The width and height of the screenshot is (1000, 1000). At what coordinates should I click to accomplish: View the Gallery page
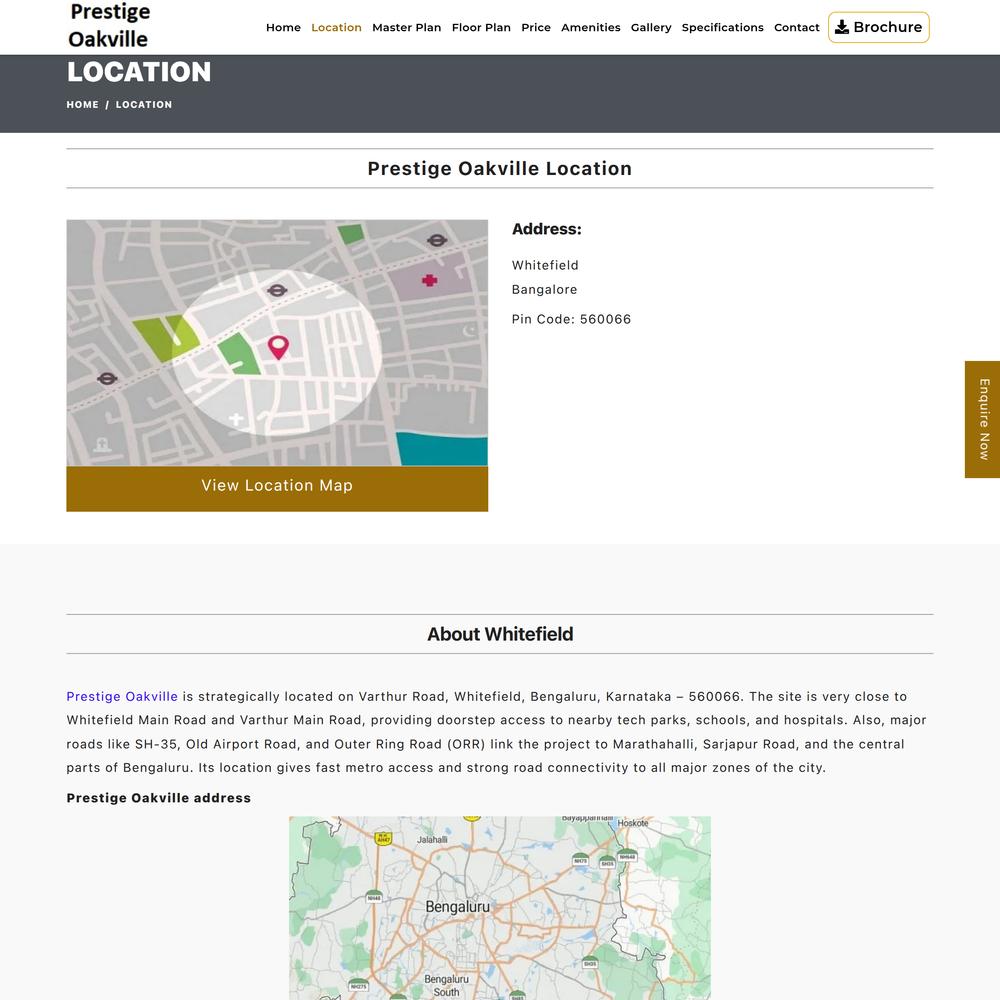pyautogui.click(x=651, y=27)
